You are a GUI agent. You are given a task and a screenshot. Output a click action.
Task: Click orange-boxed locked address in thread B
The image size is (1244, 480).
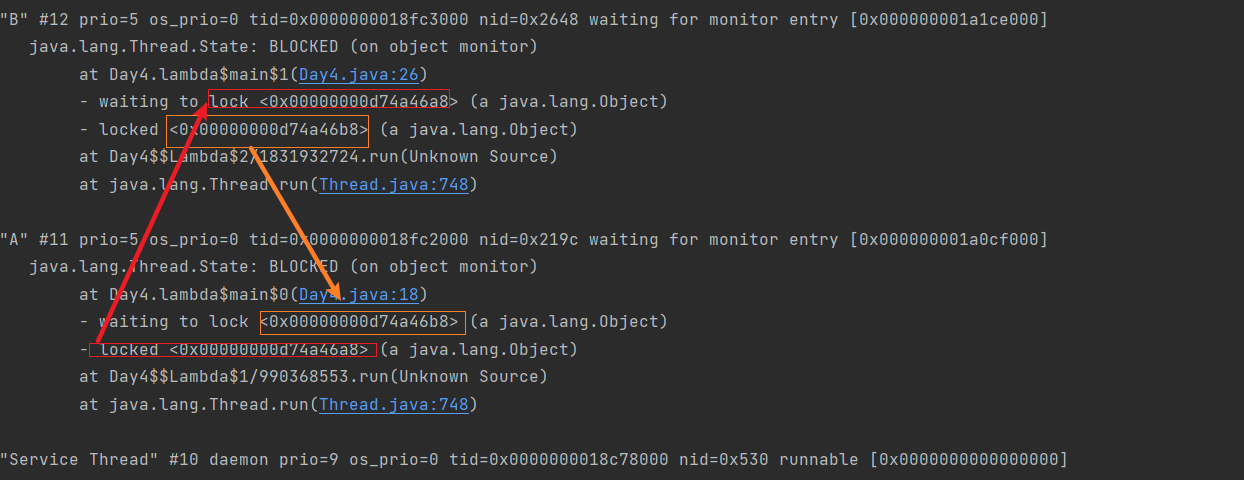click(x=269, y=130)
